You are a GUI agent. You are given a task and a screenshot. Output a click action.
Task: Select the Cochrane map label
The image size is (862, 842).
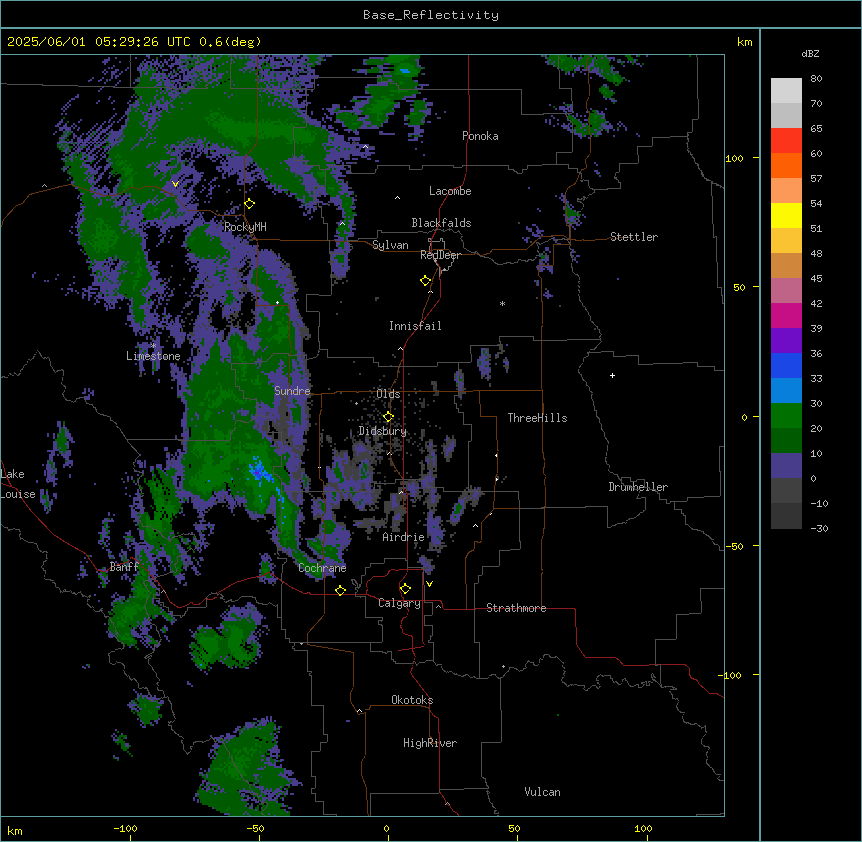coord(322,568)
